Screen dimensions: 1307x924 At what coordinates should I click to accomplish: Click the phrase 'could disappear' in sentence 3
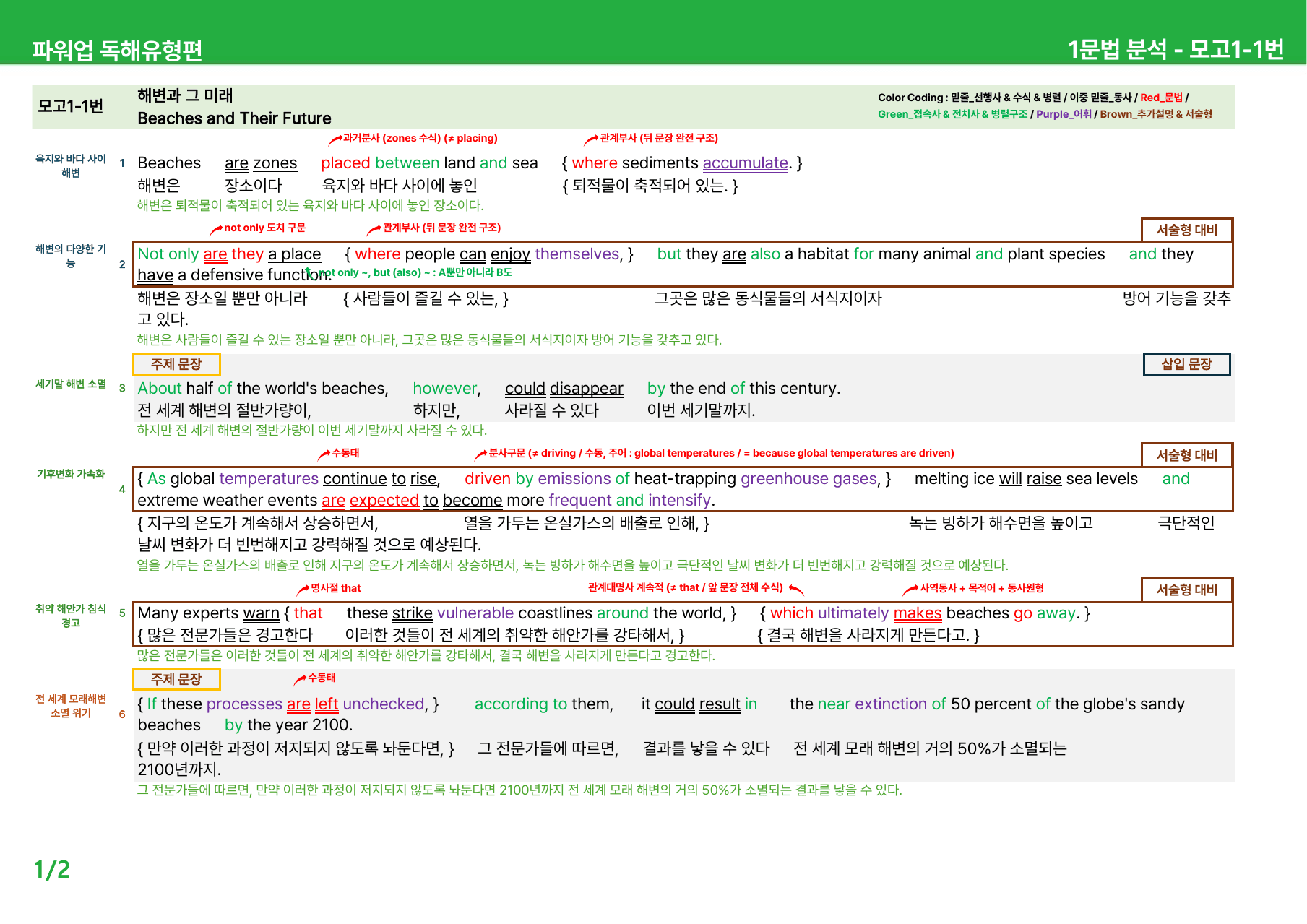(564, 389)
